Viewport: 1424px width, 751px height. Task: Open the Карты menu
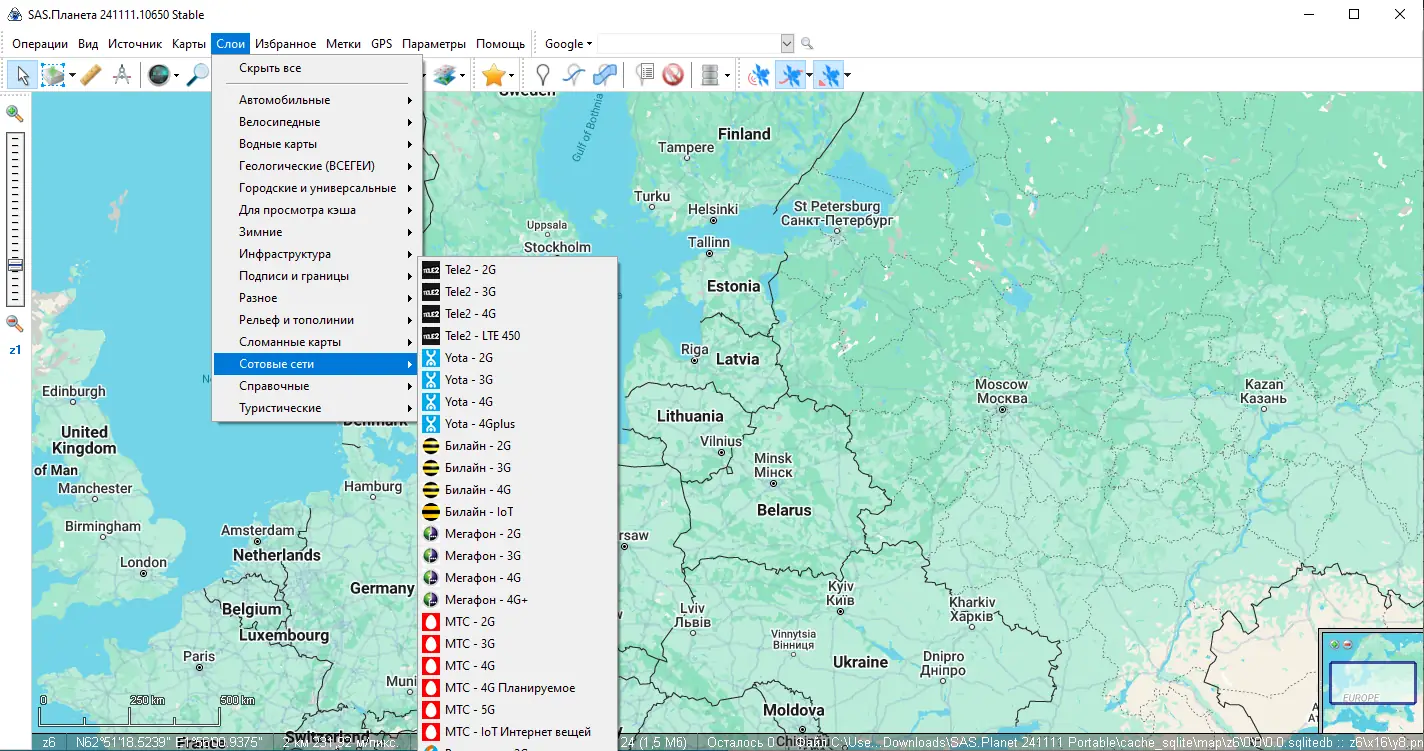(188, 44)
